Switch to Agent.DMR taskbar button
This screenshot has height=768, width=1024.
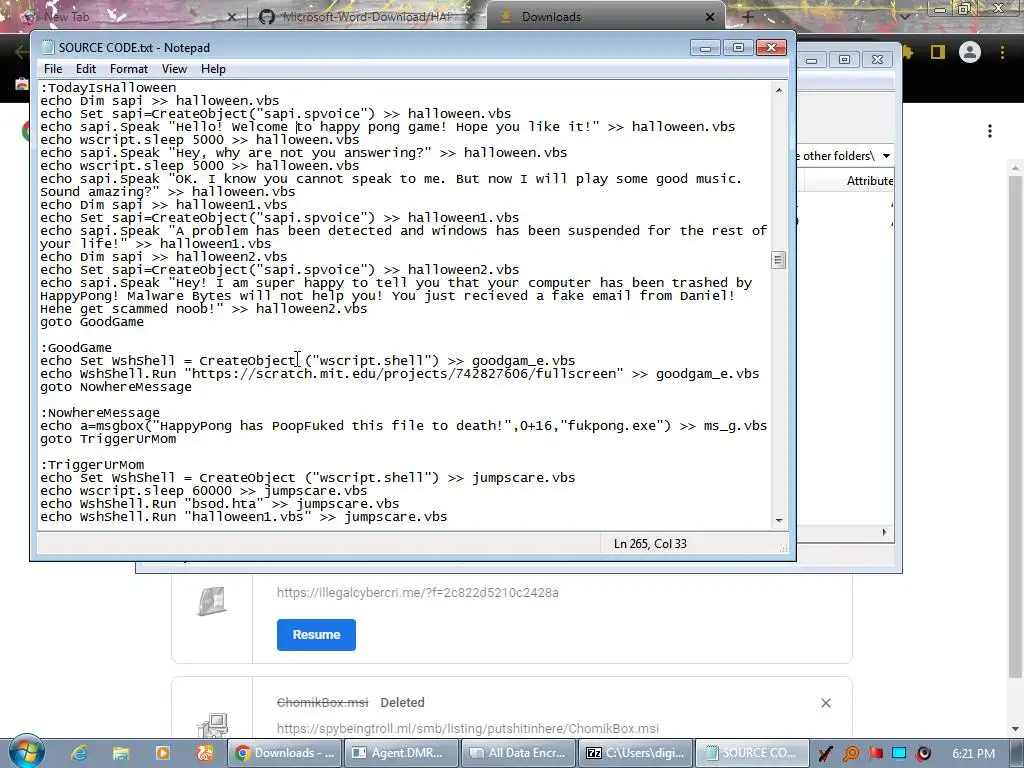pyautogui.click(x=400, y=753)
